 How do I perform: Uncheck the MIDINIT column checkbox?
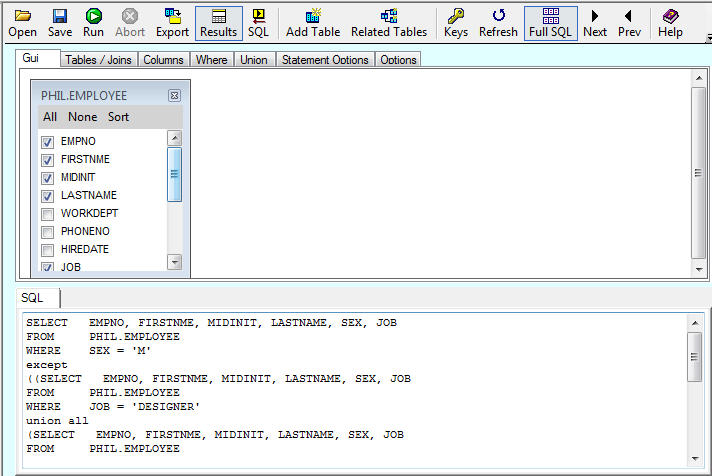(x=48, y=178)
